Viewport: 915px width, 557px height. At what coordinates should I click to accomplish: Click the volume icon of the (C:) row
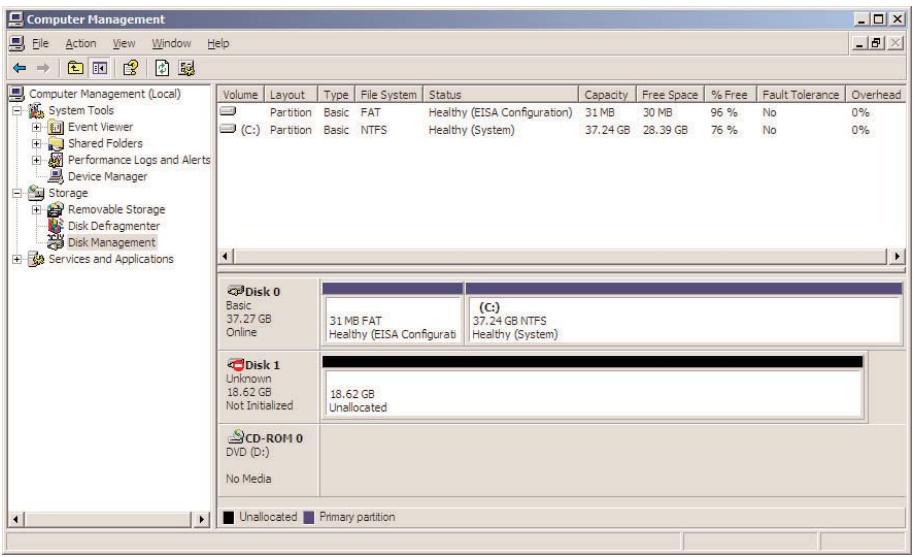coord(228,128)
